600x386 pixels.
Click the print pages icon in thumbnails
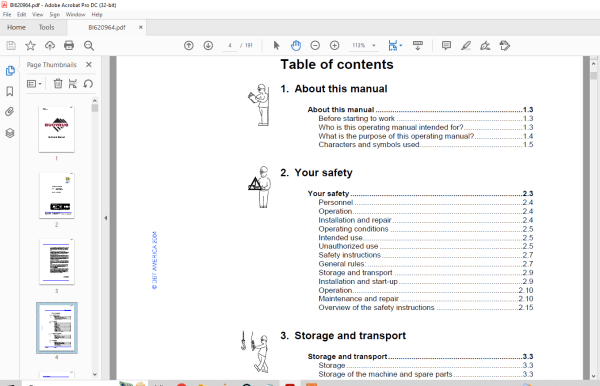click(x=73, y=83)
